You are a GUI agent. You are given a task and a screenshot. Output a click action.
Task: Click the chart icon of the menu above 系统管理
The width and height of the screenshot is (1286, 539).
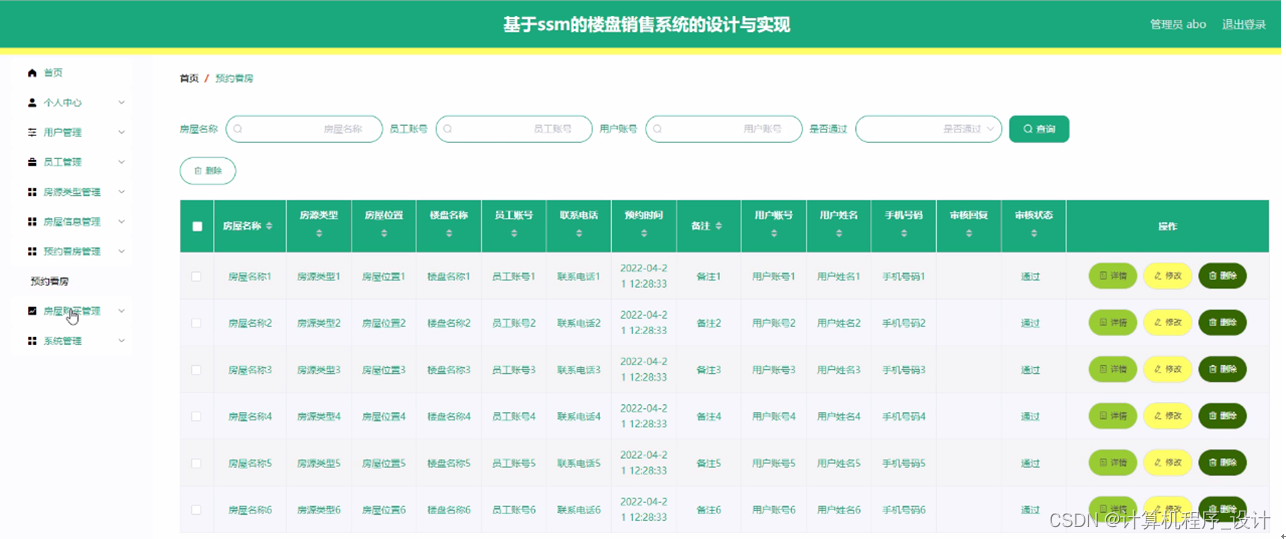click(32, 311)
